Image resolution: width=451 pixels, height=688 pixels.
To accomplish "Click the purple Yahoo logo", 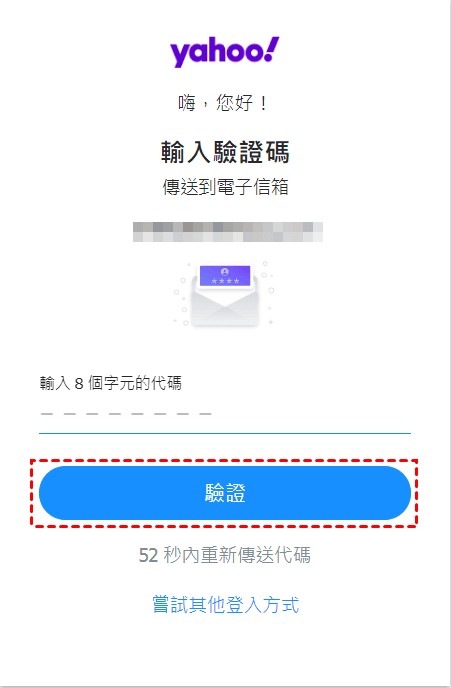I will pos(225,52).
